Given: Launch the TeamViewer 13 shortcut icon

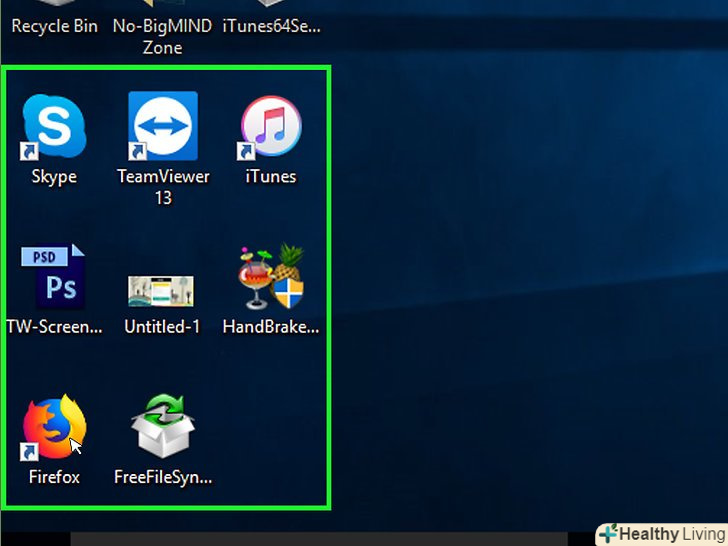Looking at the screenshot, I should (x=163, y=126).
